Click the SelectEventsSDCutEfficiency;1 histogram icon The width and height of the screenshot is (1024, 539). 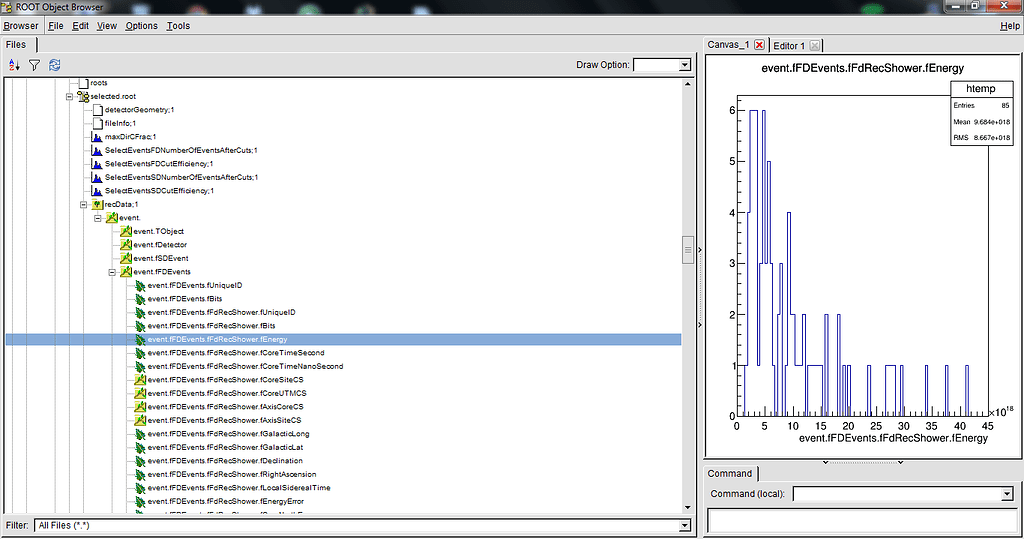coord(97,191)
